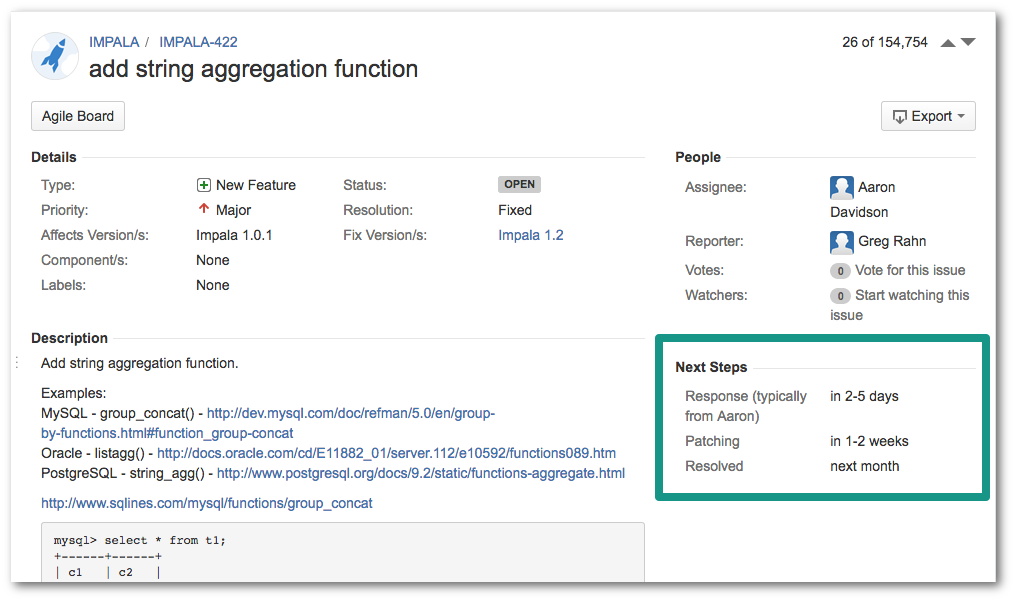Open the MySQL group_concat documentation link
1015x601 pixels.
(x=267, y=423)
